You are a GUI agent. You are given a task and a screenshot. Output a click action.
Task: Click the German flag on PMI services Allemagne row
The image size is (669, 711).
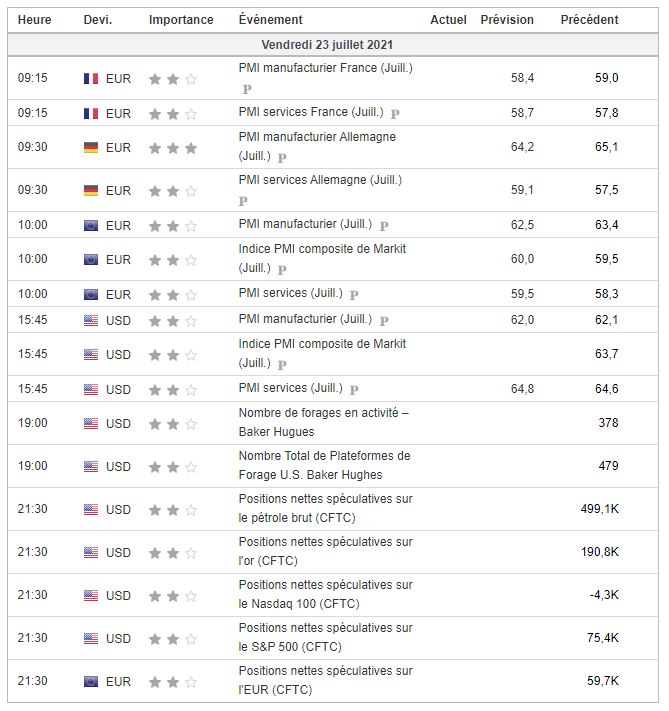91,190
